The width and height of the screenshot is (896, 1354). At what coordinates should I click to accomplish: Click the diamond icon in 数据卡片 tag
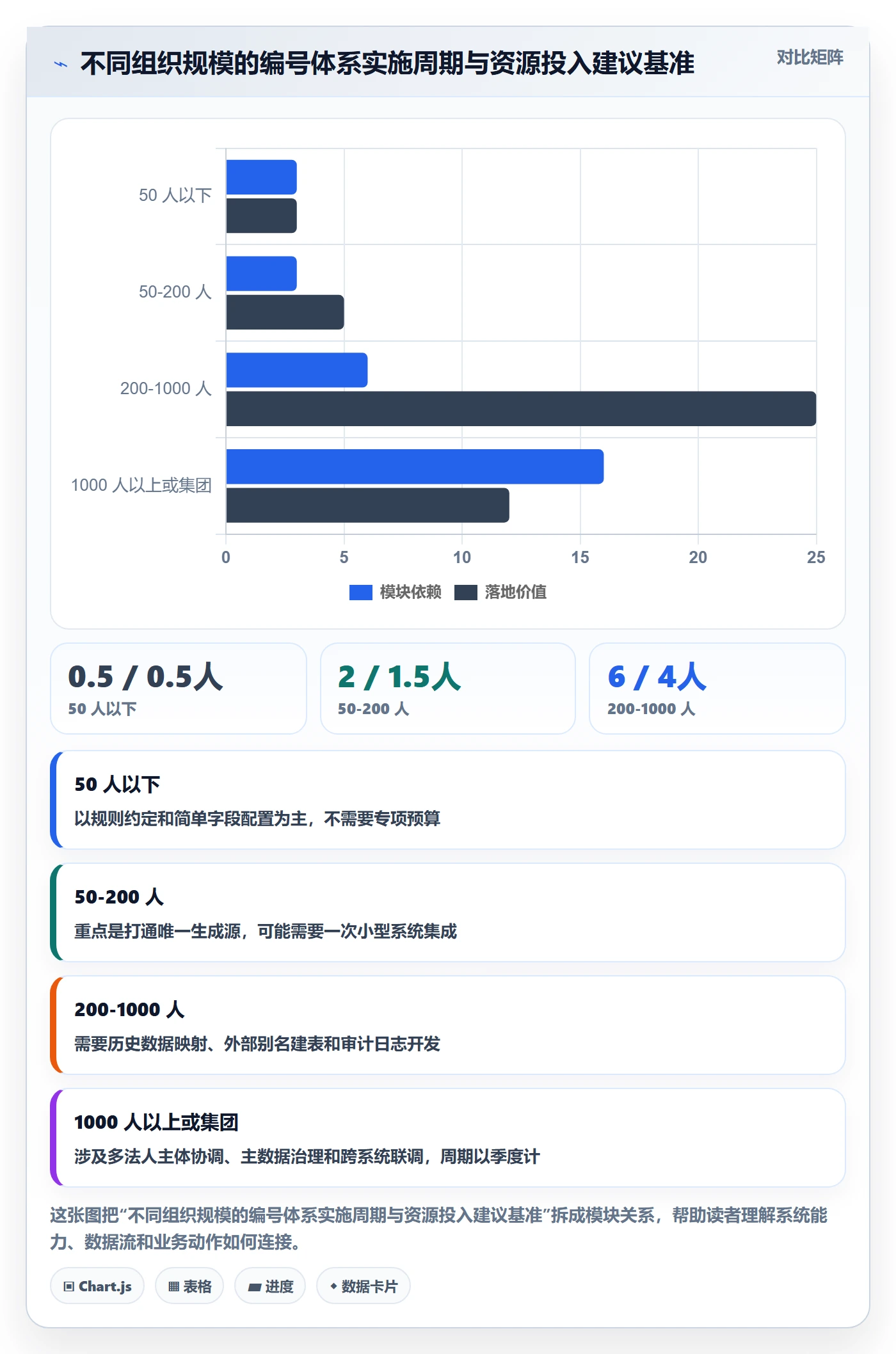click(x=333, y=1286)
